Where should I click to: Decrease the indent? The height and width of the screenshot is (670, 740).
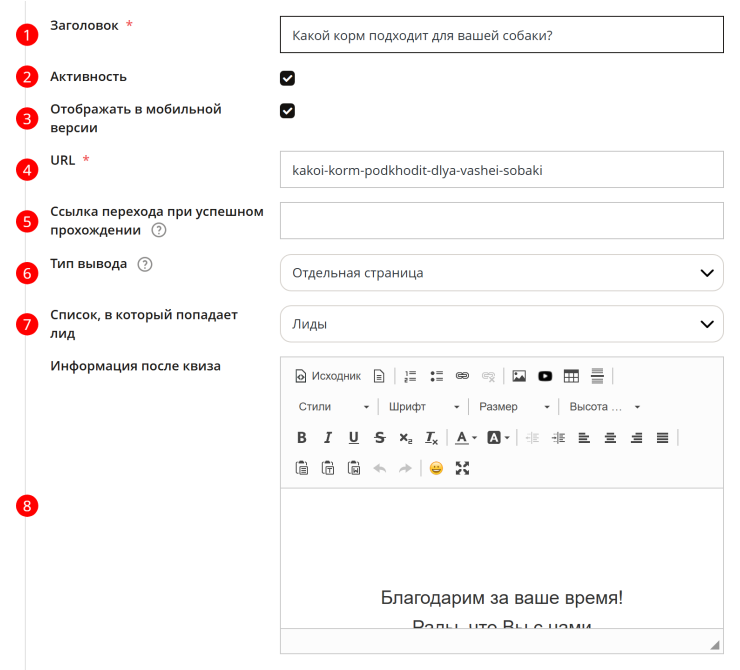(532, 438)
